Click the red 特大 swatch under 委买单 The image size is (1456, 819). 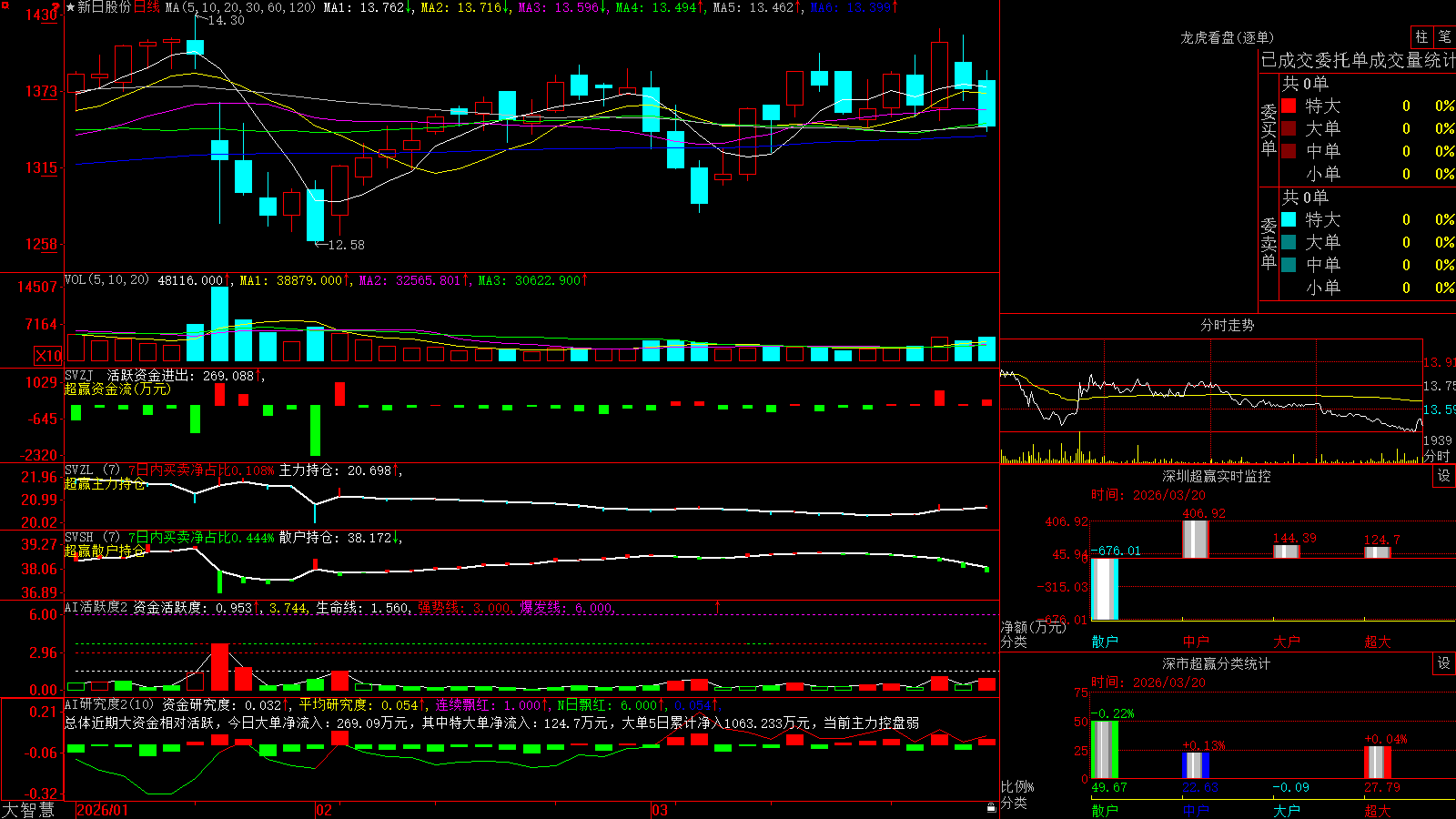coord(1289,106)
